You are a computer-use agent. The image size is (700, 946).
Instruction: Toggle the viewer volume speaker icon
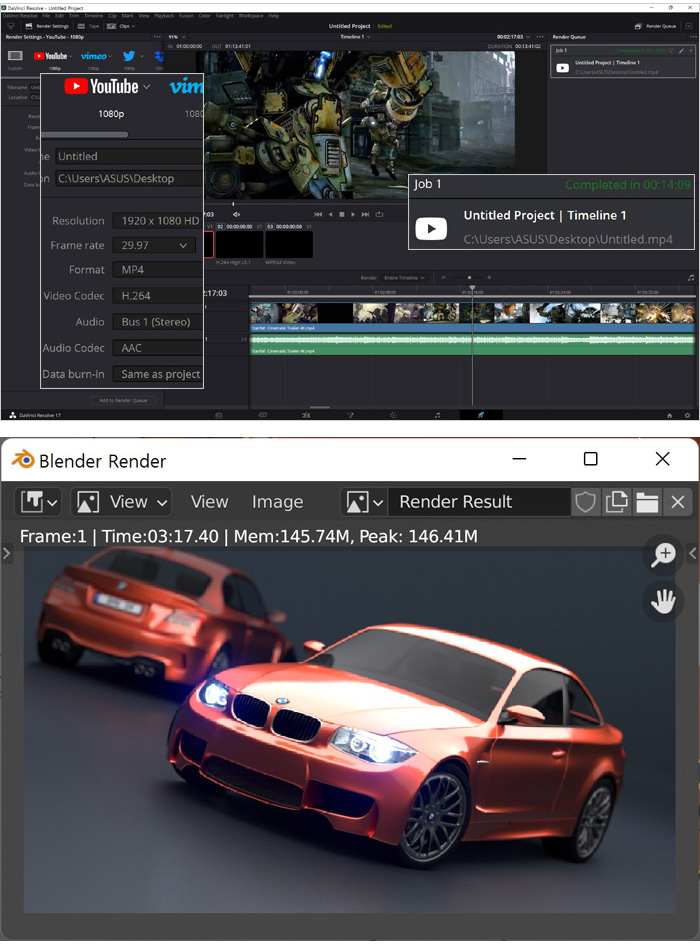[237, 214]
